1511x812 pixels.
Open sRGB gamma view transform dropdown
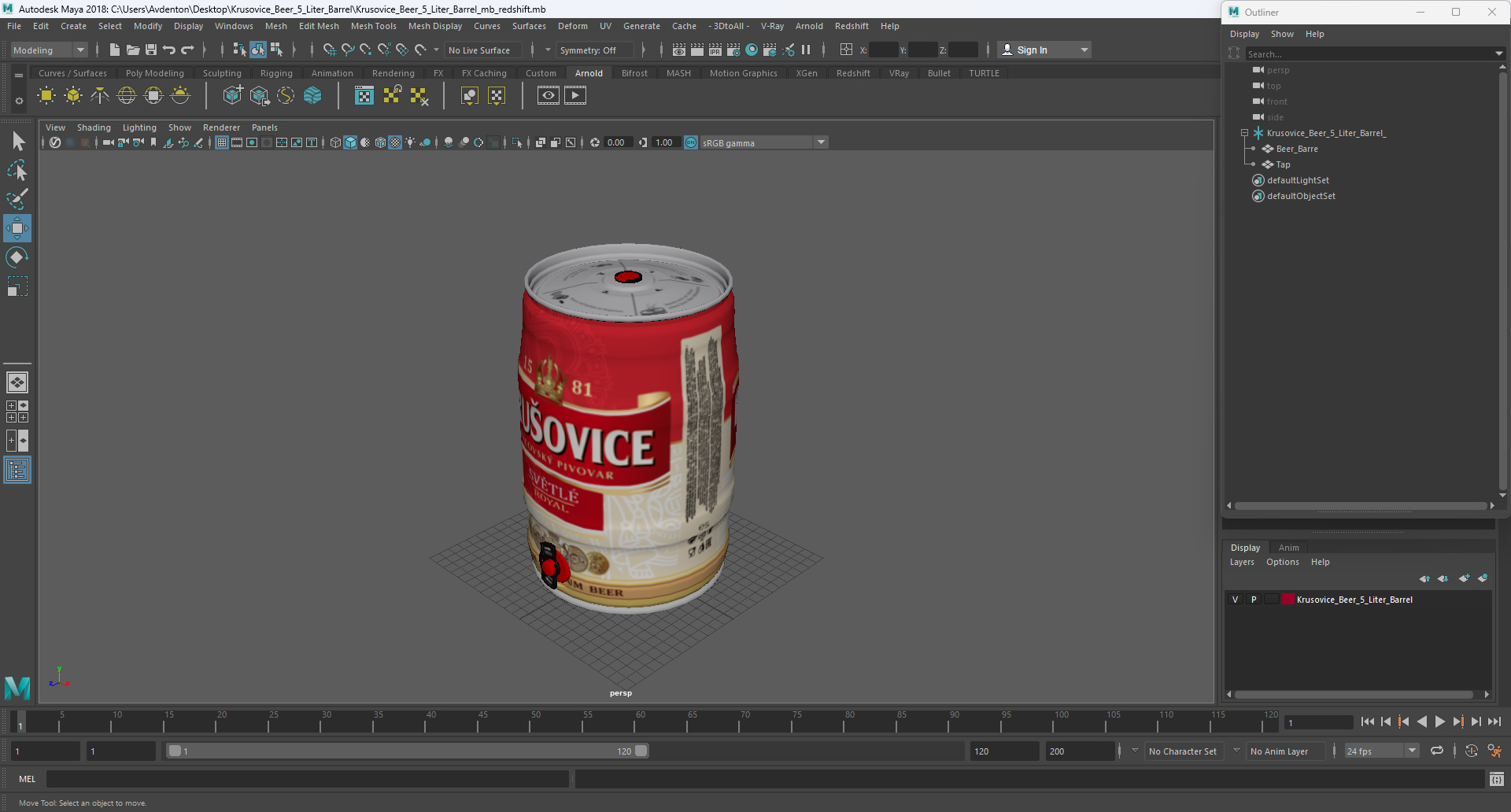(x=763, y=142)
